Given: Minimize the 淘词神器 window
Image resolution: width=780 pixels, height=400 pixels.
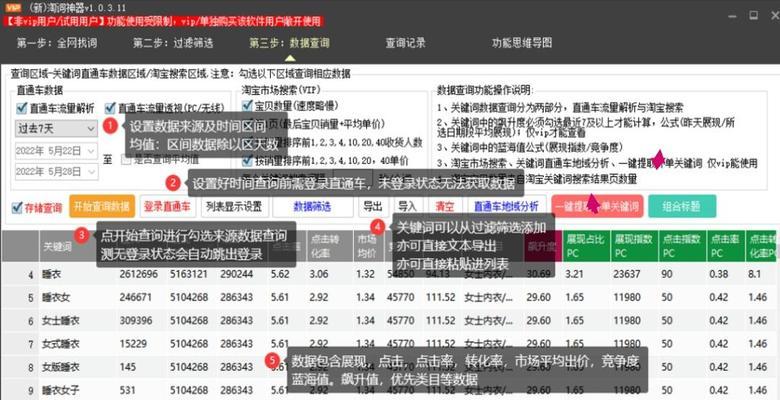Looking at the screenshot, I should coord(730,15).
